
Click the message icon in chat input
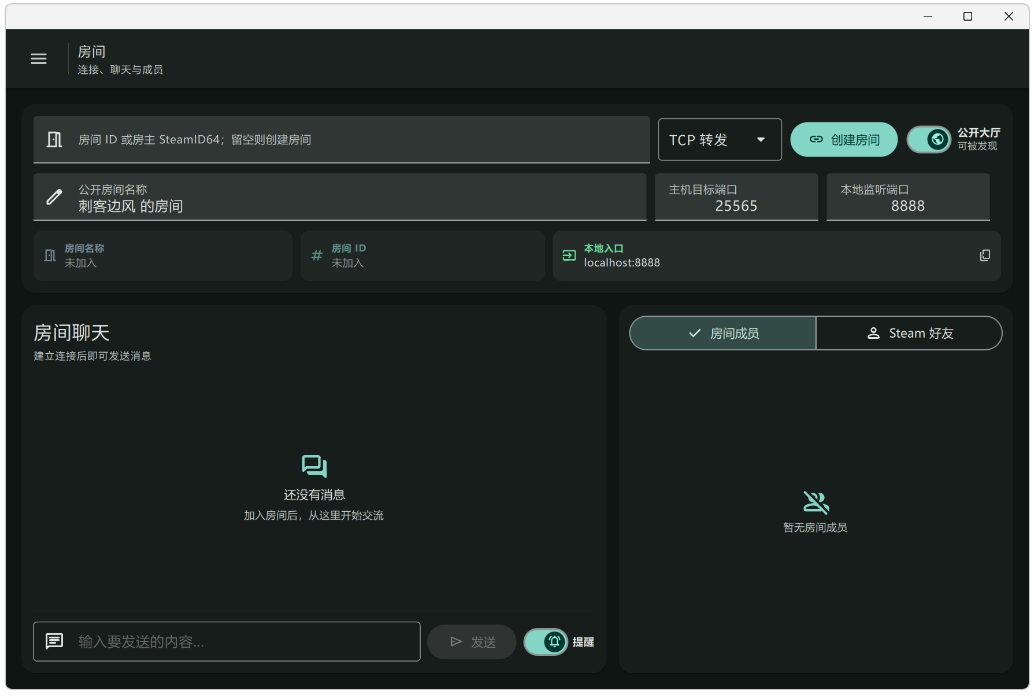click(54, 641)
